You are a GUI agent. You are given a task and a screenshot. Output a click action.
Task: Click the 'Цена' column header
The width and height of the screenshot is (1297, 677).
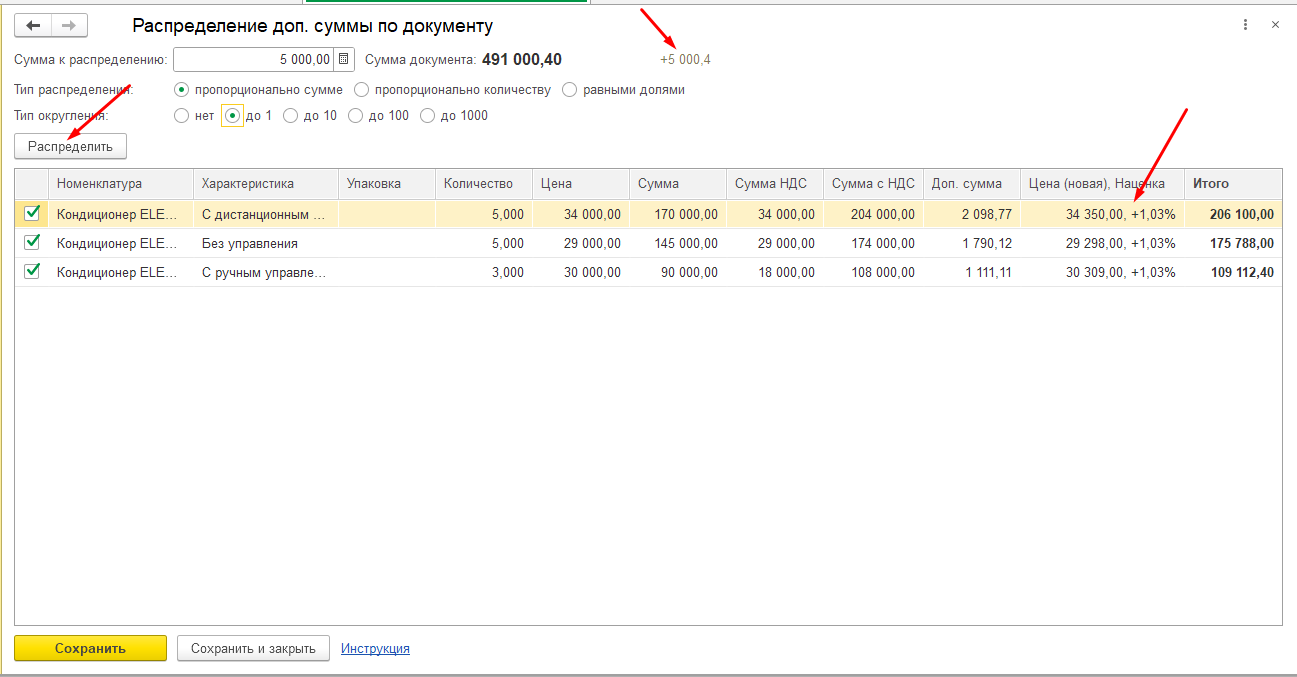581,184
